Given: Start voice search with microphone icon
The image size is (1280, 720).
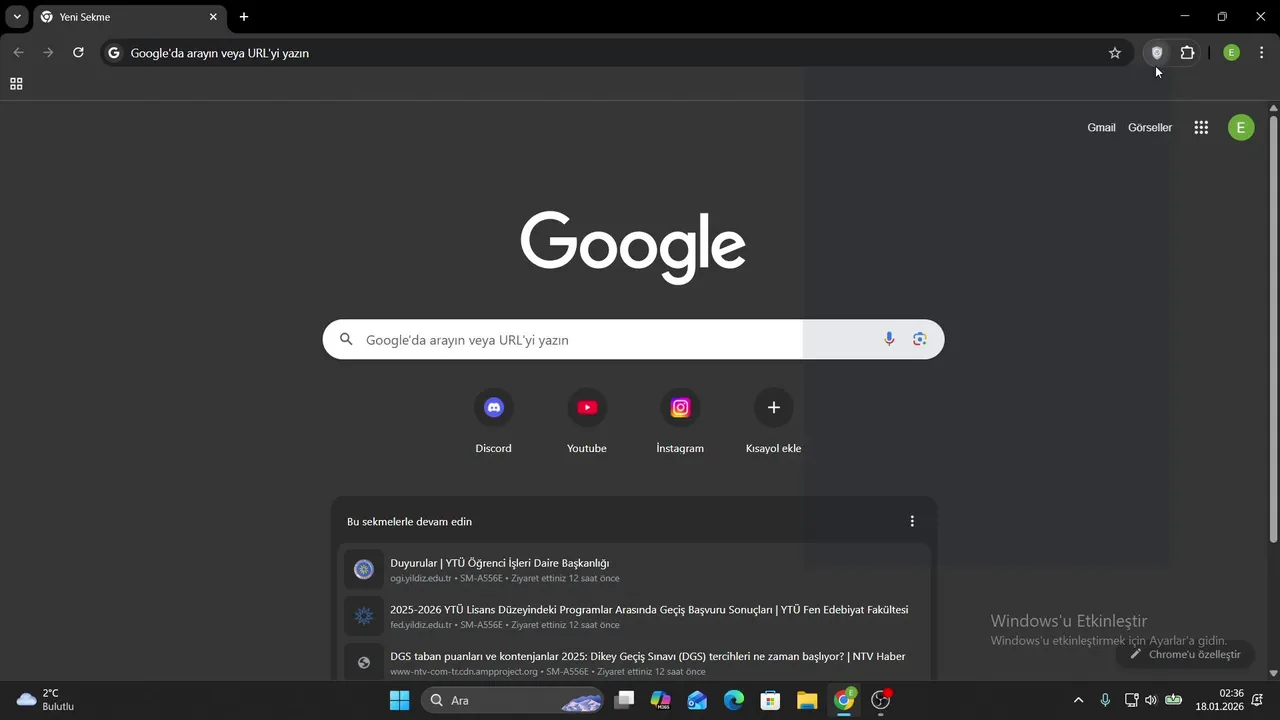Looking at the screenshot, I should pyautogui.click(x=889, y=340).
